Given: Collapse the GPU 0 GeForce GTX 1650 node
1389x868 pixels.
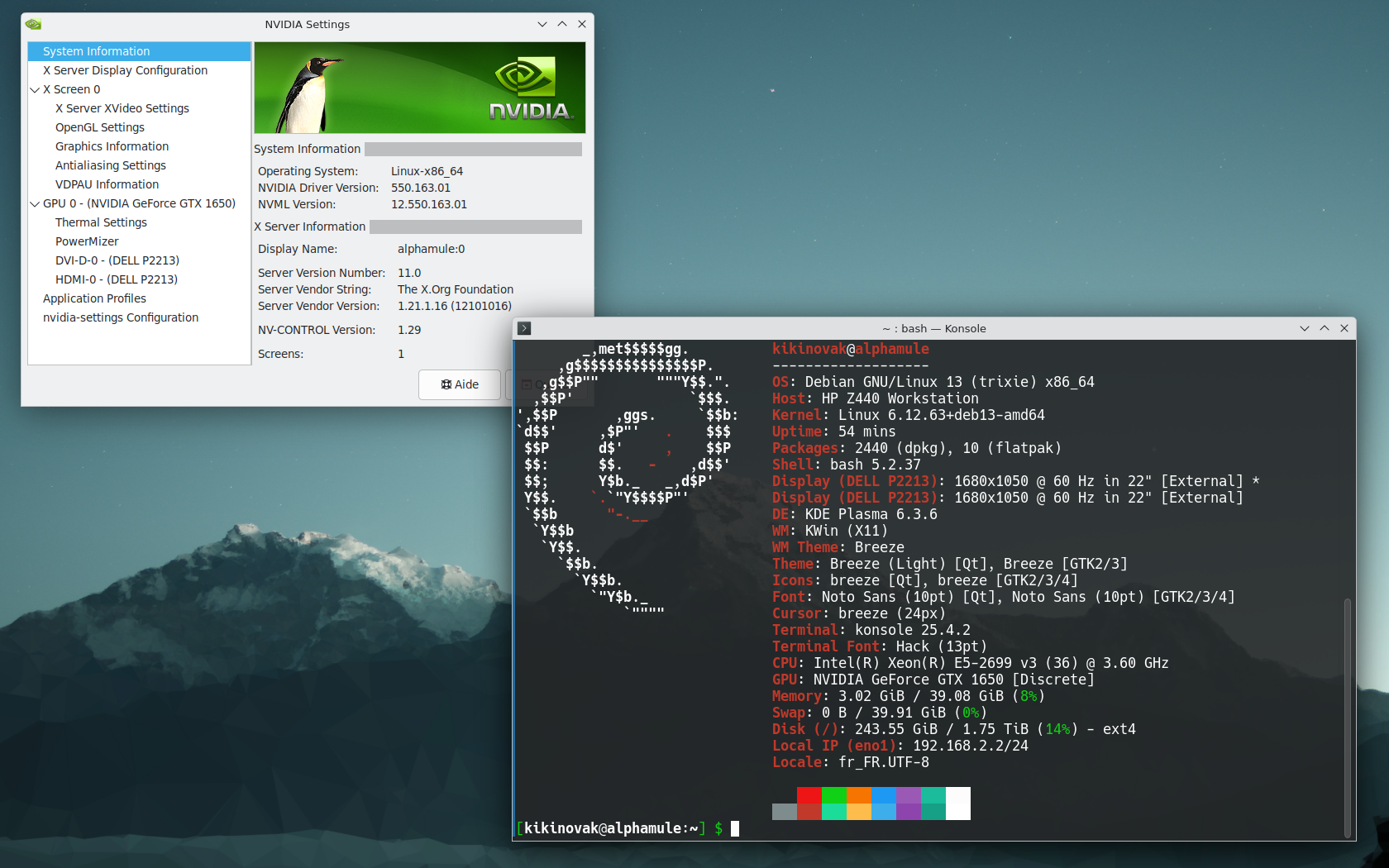Looking at the screenshot, I should coord(35,203).
